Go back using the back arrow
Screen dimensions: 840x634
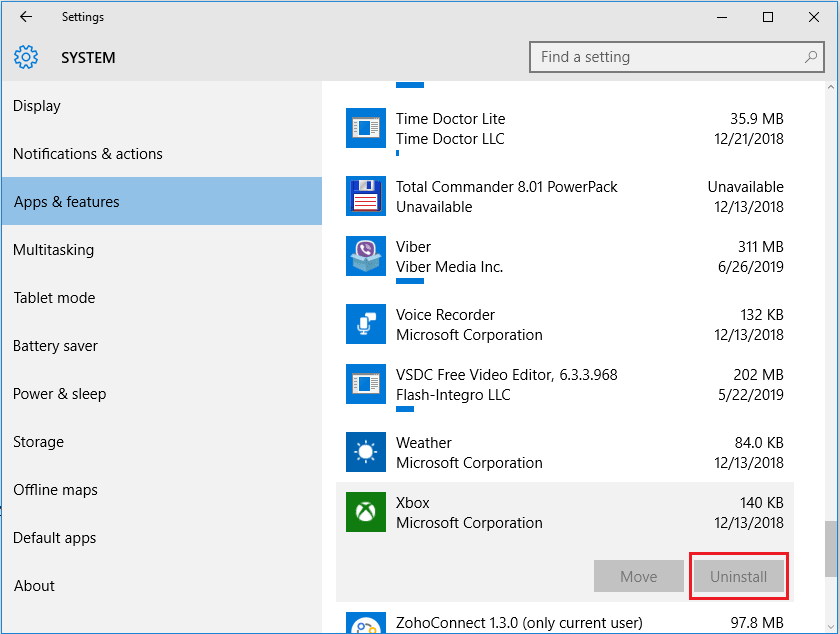click(x=26, y=17)
